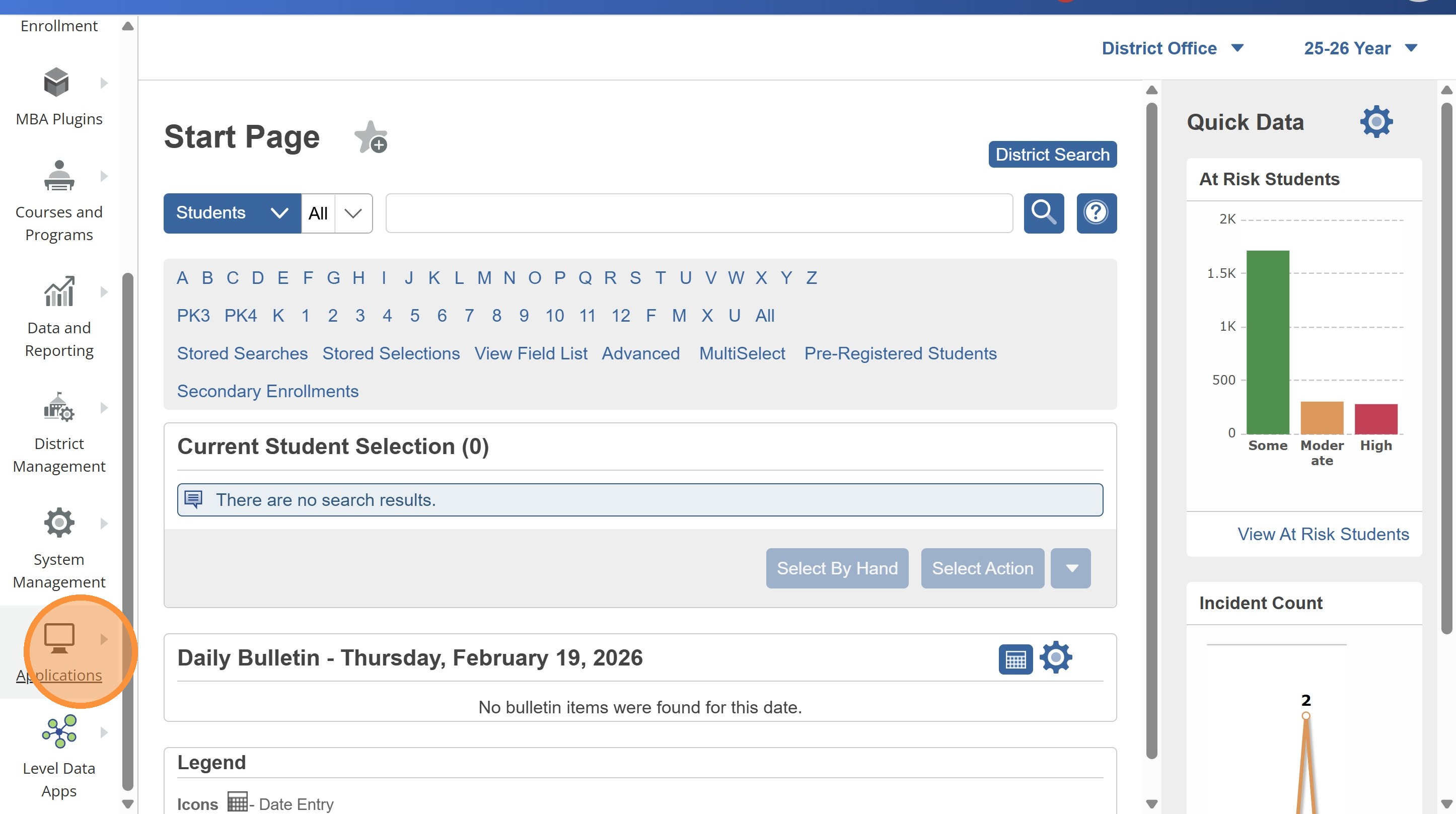Add Start Page to favorites star icon
The height and width of the screenshot is (814, 1456).
click(371, 137)
